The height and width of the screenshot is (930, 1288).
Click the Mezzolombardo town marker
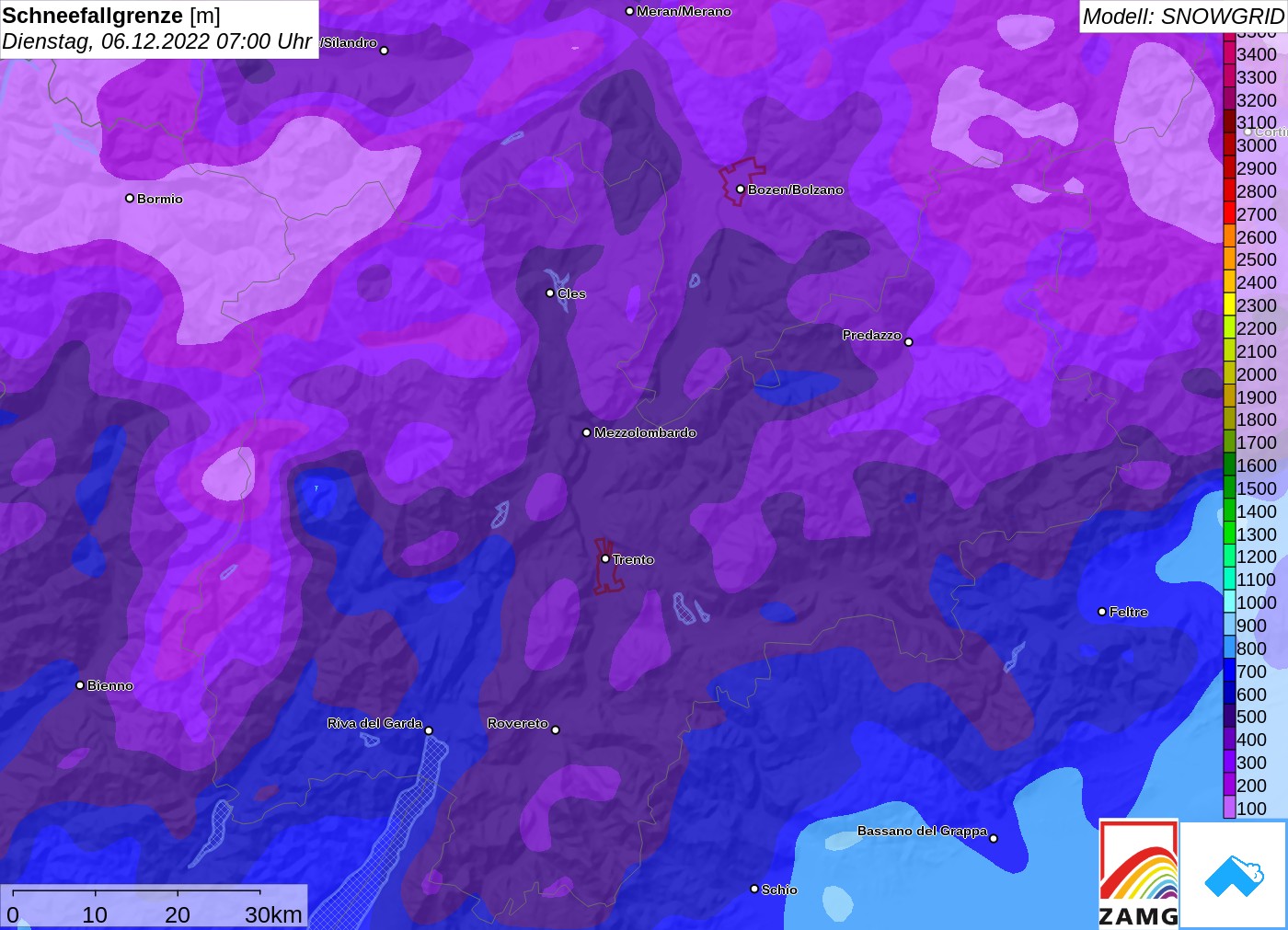587,432
